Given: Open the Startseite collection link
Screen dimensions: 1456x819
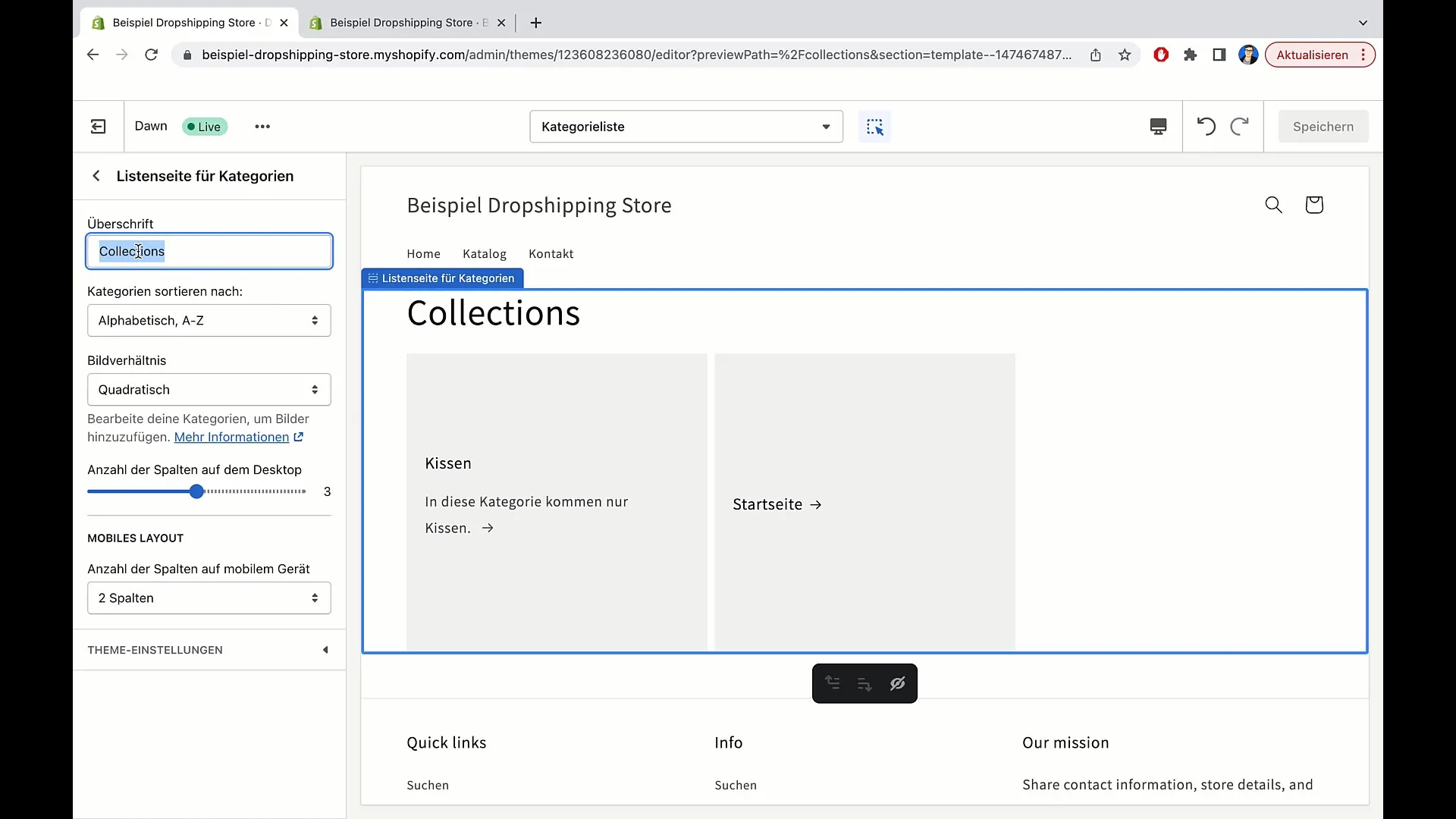Looking at the screenshot, I should click(777, 504).
